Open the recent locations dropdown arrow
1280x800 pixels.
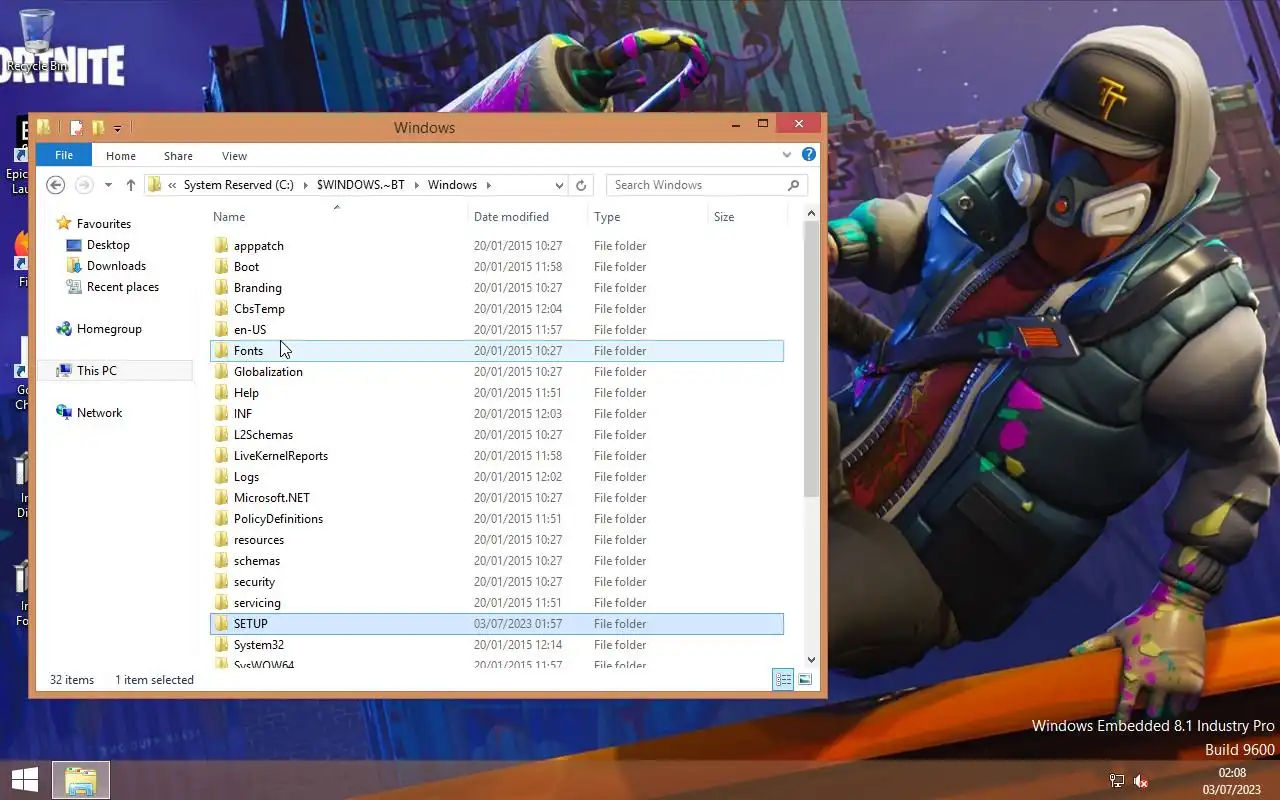click(x=107, y=185)
